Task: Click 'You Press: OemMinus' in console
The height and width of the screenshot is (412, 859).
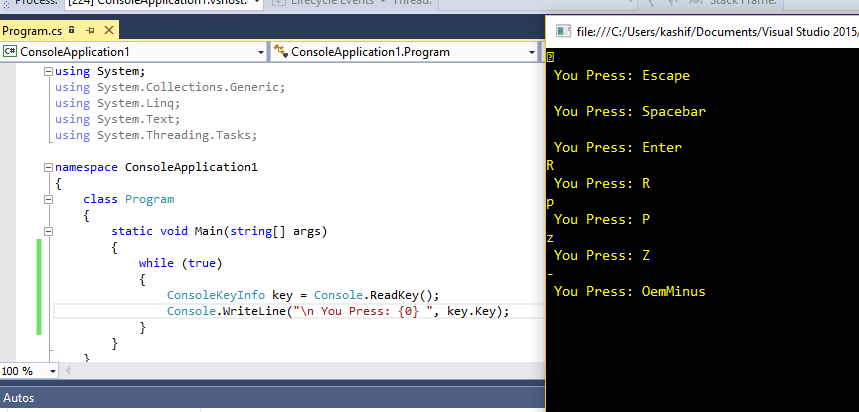Action: 630,291
